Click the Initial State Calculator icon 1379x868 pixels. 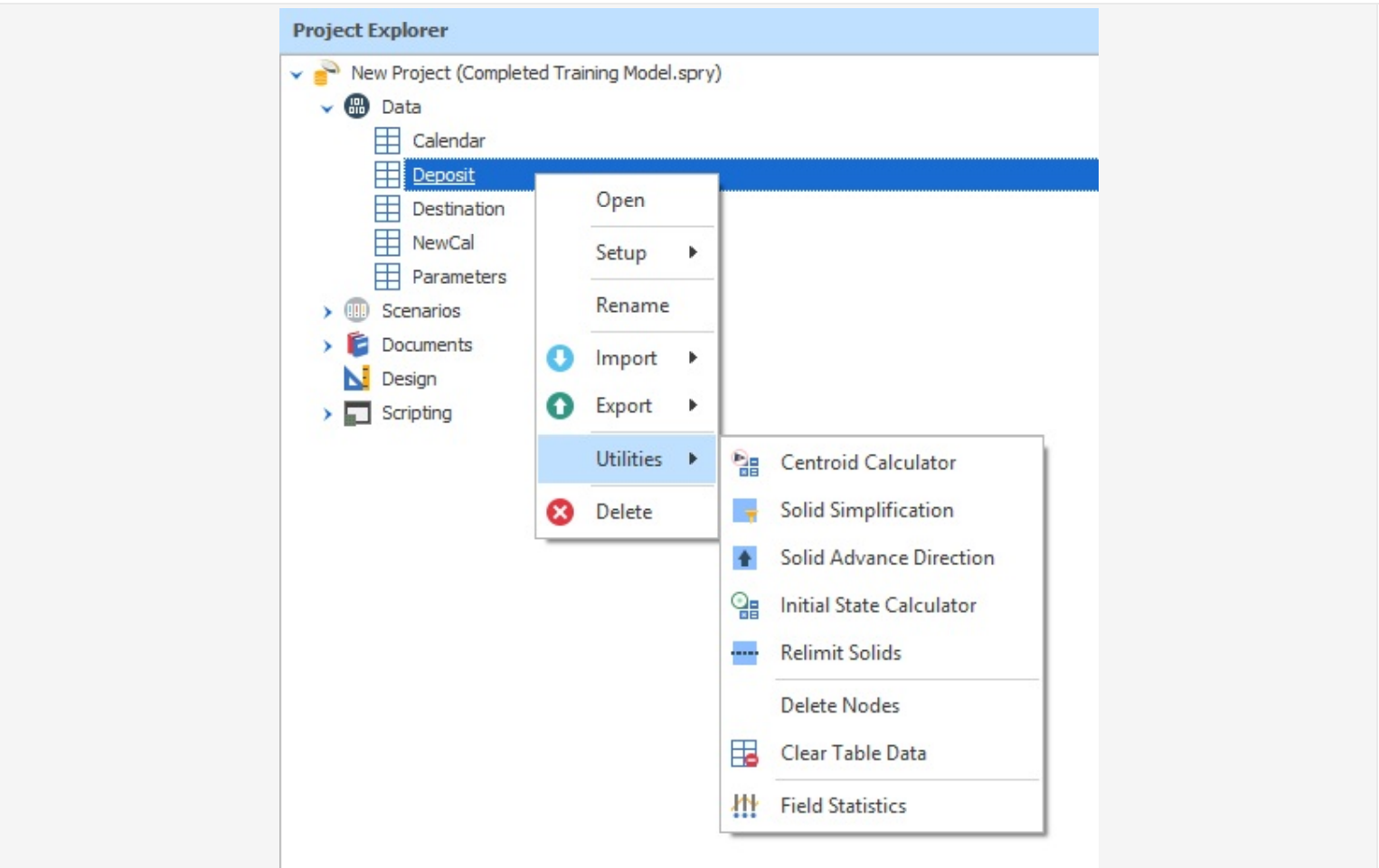[745, 606]
